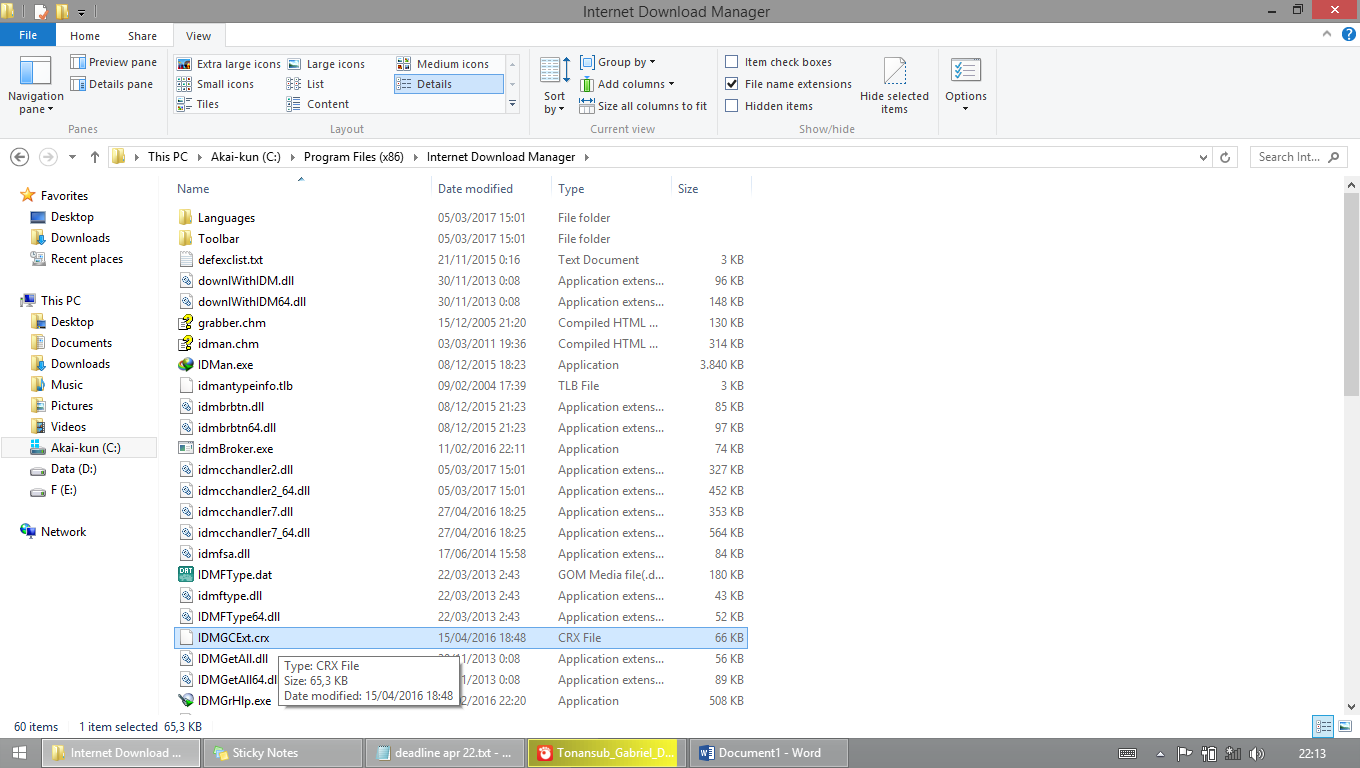Switch to Large icons layout
1360x768 pixels.
click(326, 64)
